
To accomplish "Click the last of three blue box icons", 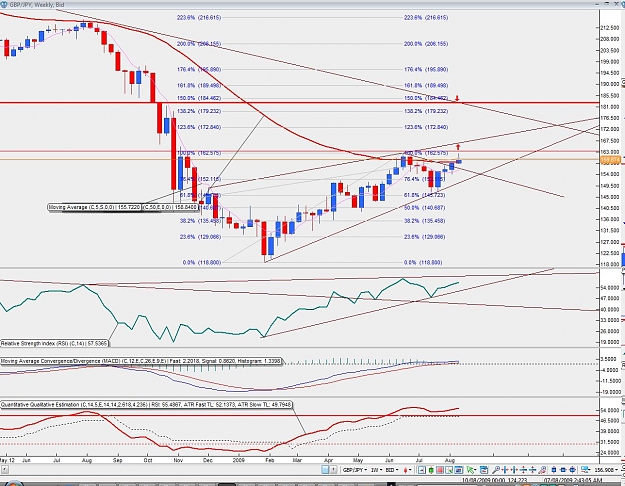I will [572, 470].
